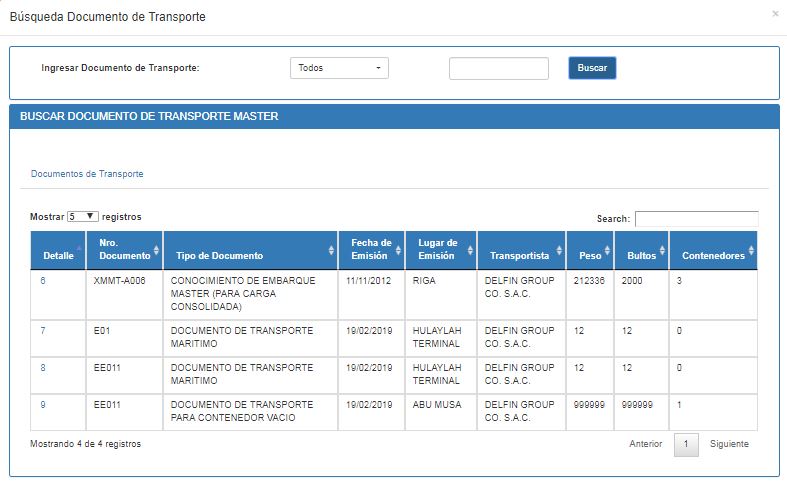
Task: Sort by Detalle column header
Action: click(58, 250)
